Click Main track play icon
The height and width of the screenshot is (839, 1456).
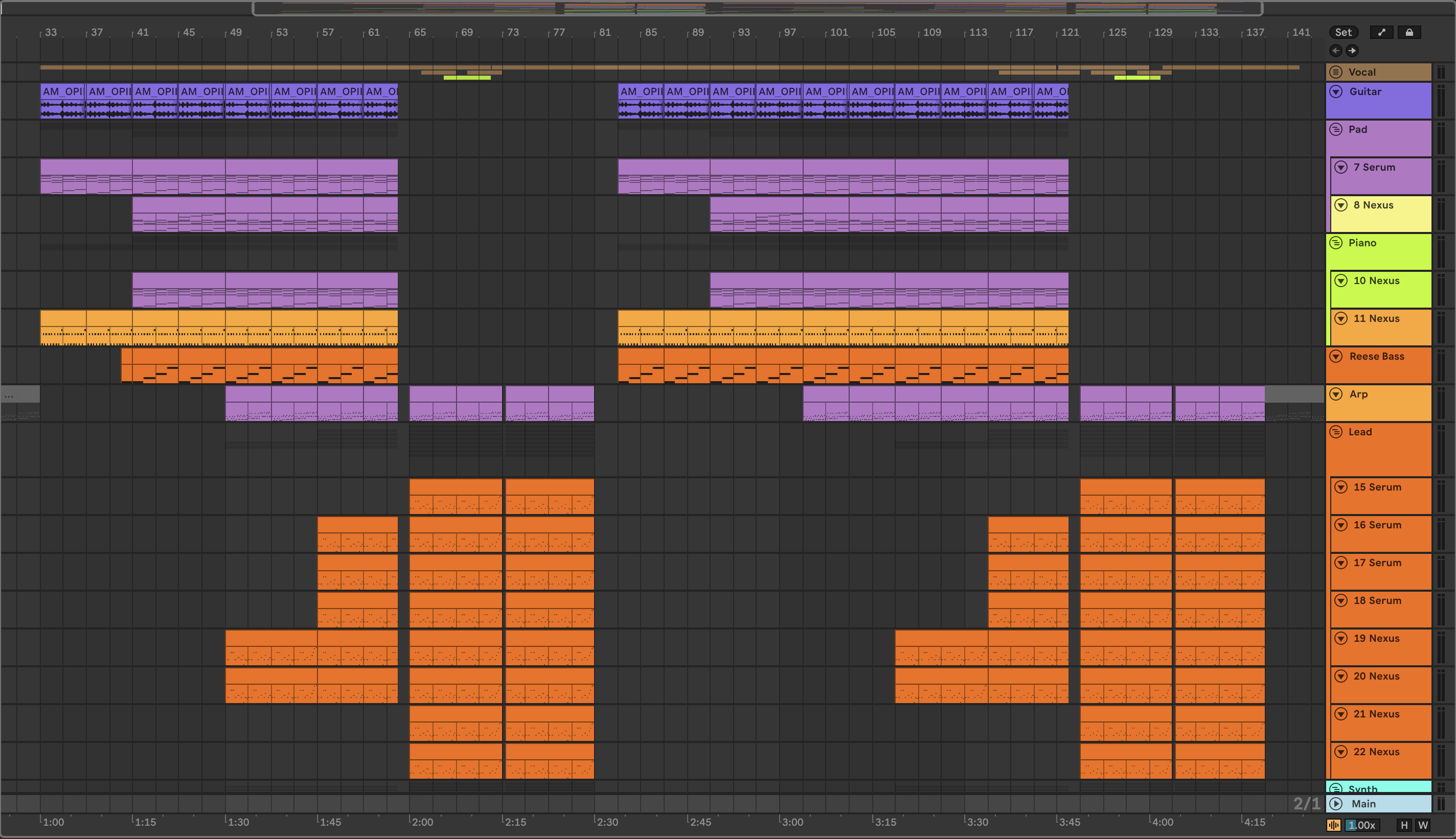click(x=1336, y=804)
